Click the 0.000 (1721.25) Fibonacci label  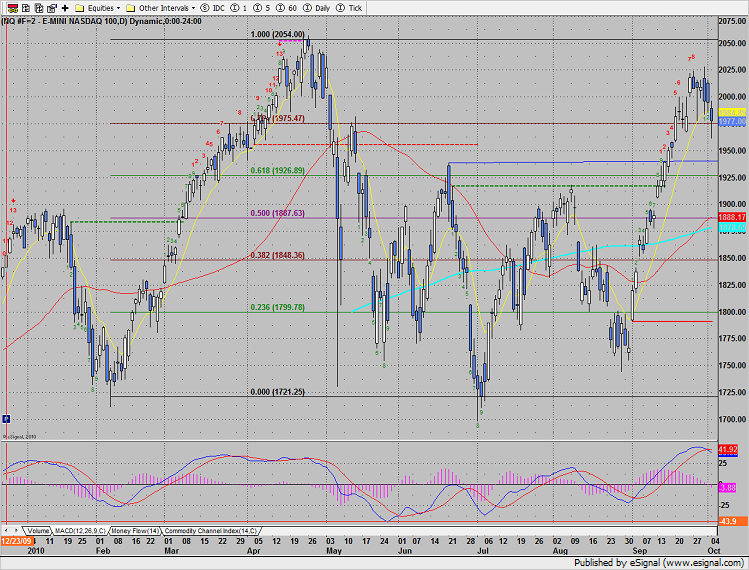point(278,392)
